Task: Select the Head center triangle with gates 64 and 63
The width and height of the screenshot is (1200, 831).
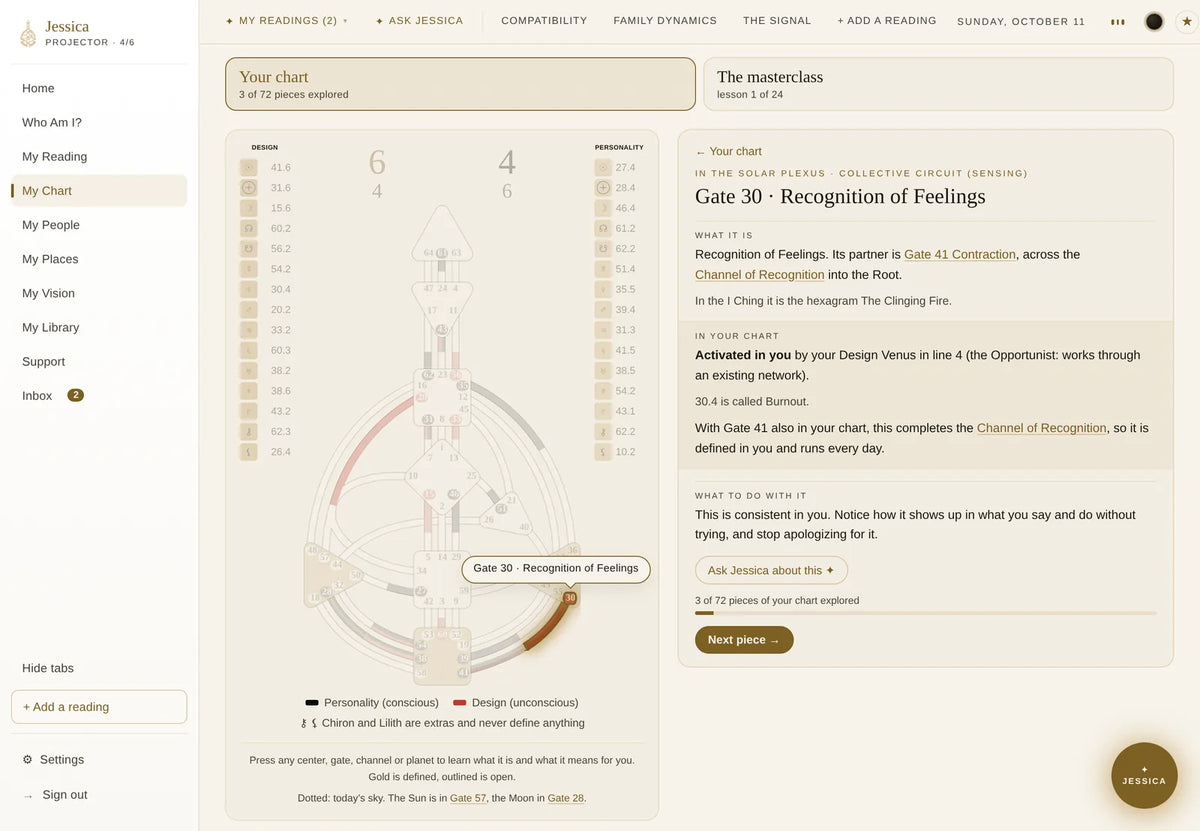Action: [442, 236]
